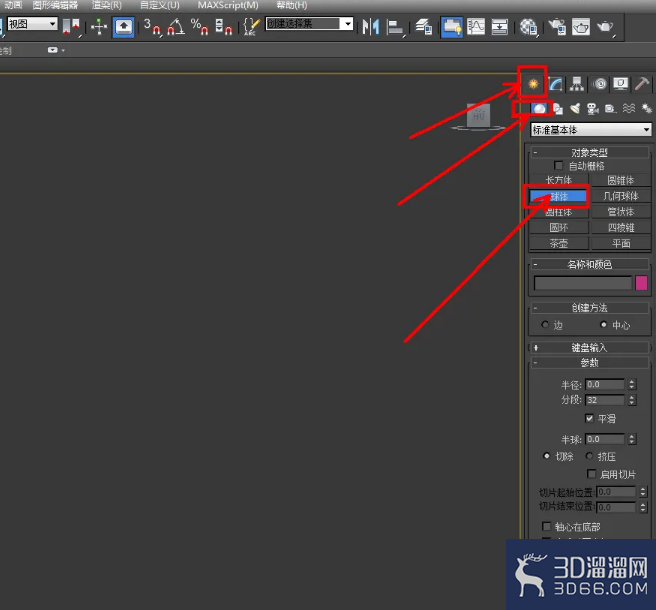This screenshot has width=656, height=610.
Task: Click the Align tool icon
Action: tap(395, 27)
